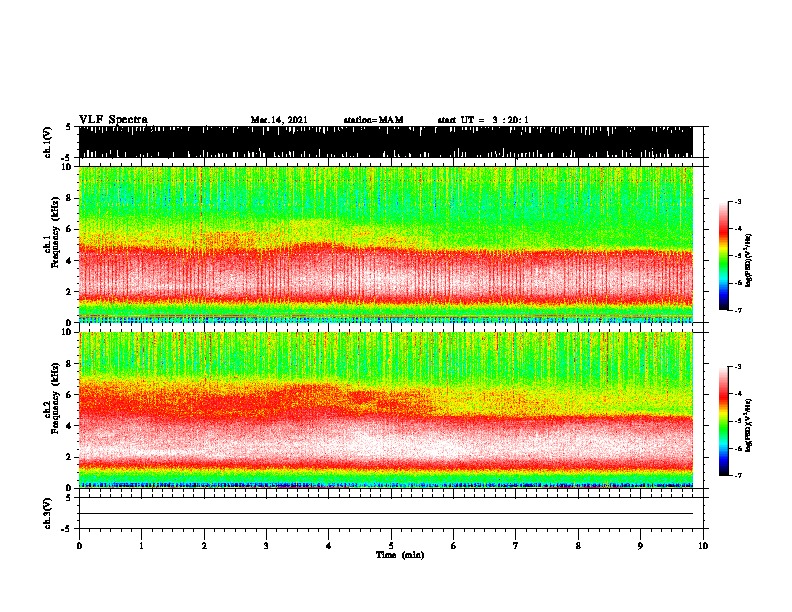The width and height of the screenshot is (792, 612).
Task: Click the "-5" label of ch.1(V) axis
Action: [x=67, y=158]
